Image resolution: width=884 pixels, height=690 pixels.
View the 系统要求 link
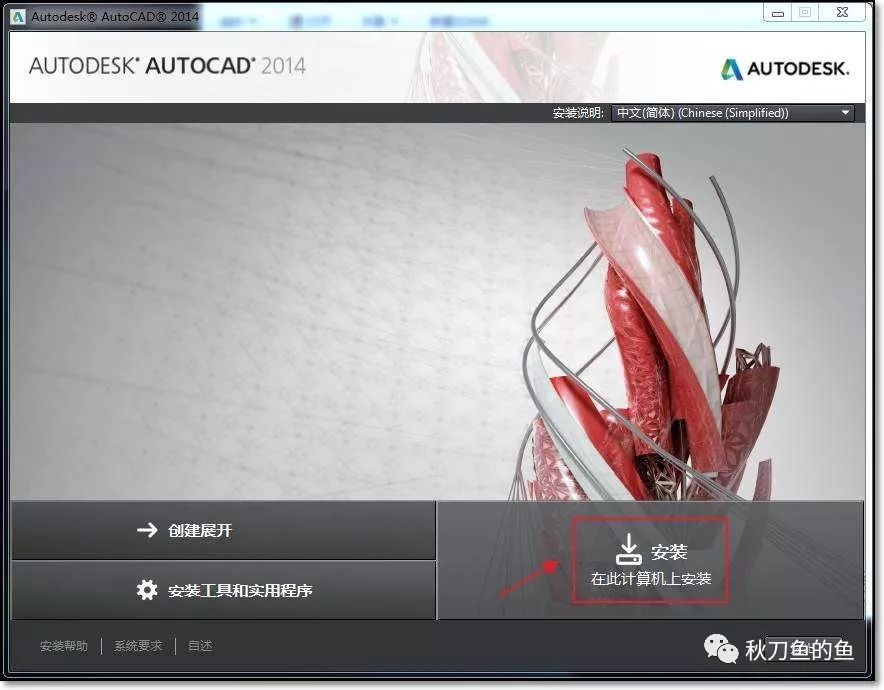click(x=138, y=646)
